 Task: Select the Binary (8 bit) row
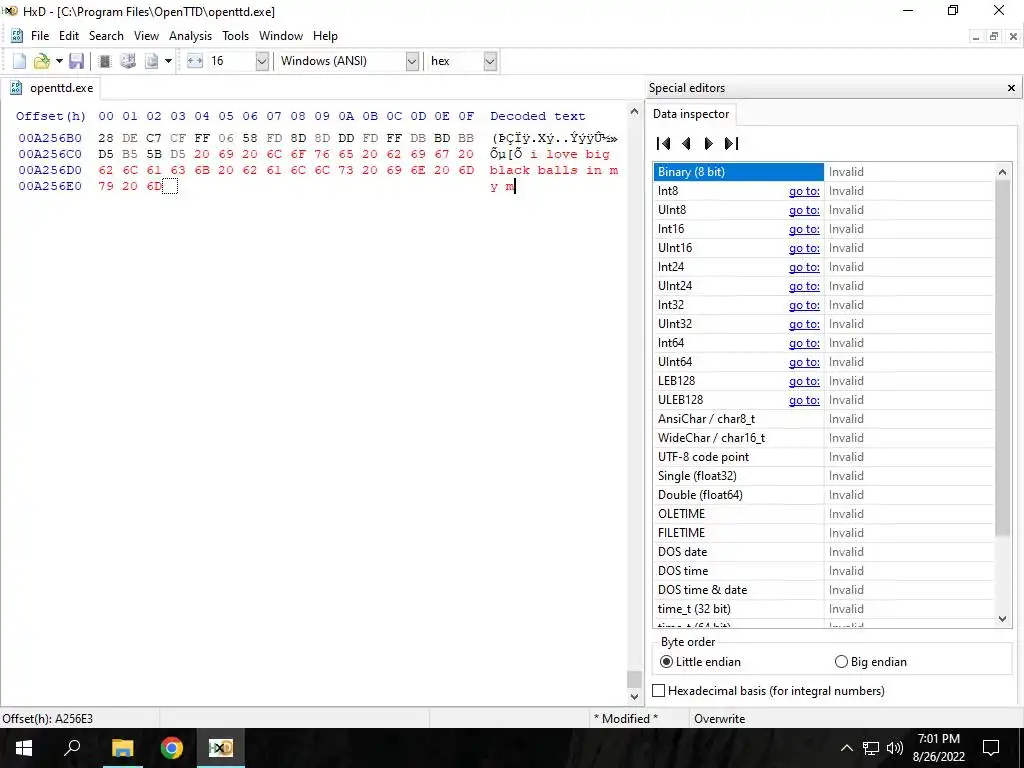tap(823, 172)
